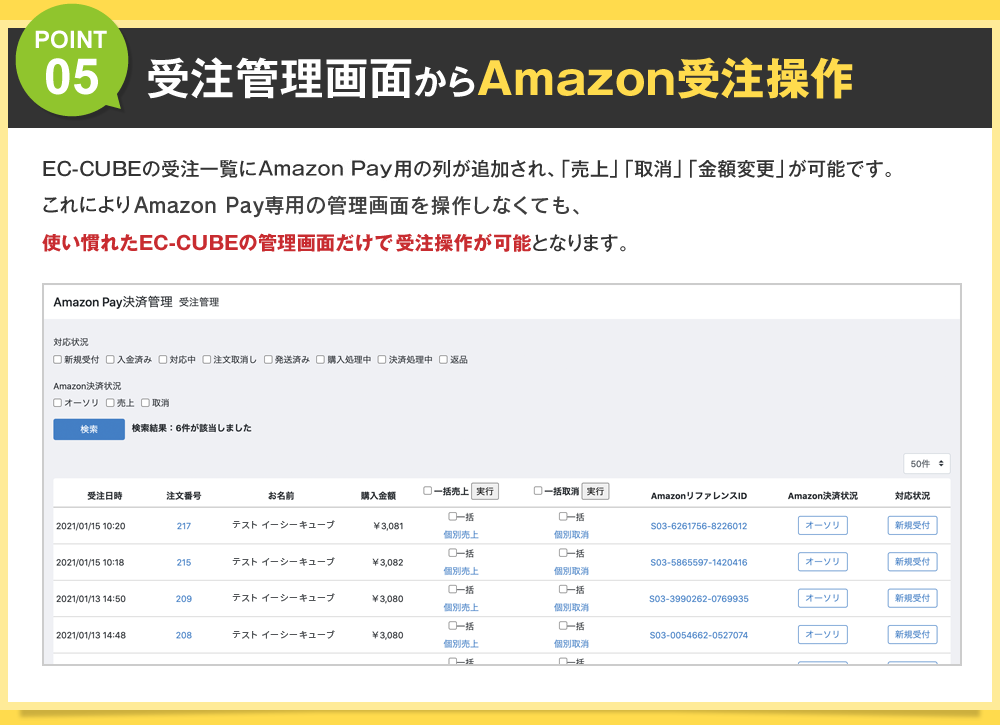Select the ¥3,081 amount cell
The image size is (1000, 725).
click(388, 526)
